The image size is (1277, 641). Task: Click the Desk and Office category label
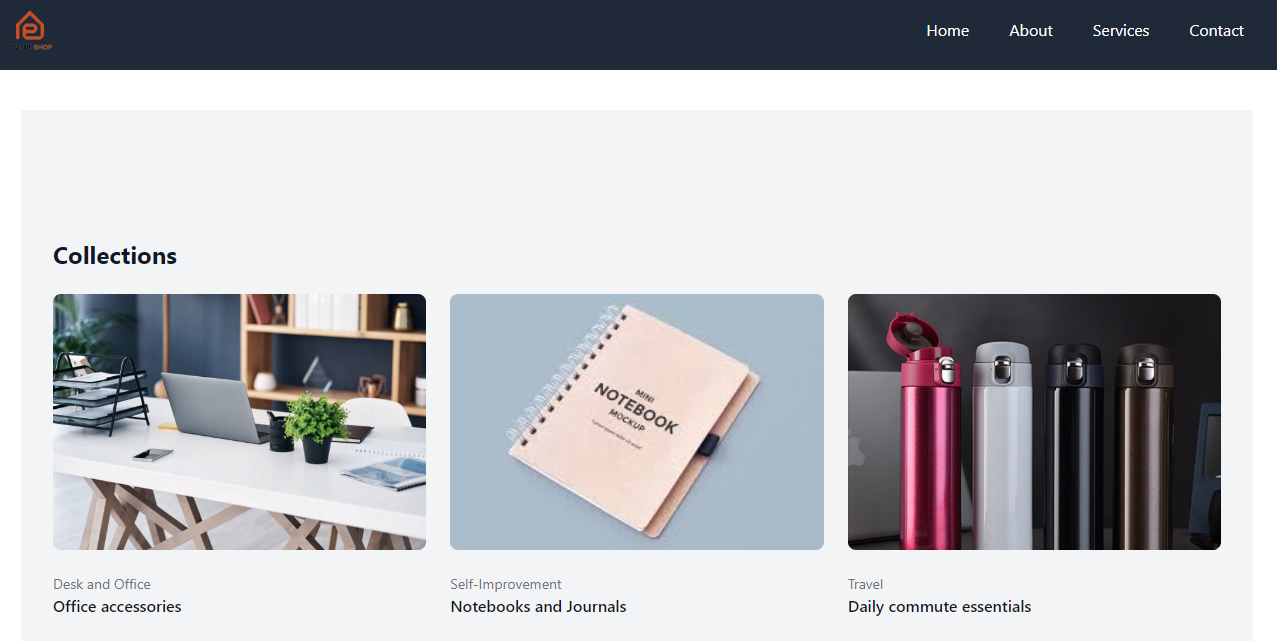[x=102, y=584]
